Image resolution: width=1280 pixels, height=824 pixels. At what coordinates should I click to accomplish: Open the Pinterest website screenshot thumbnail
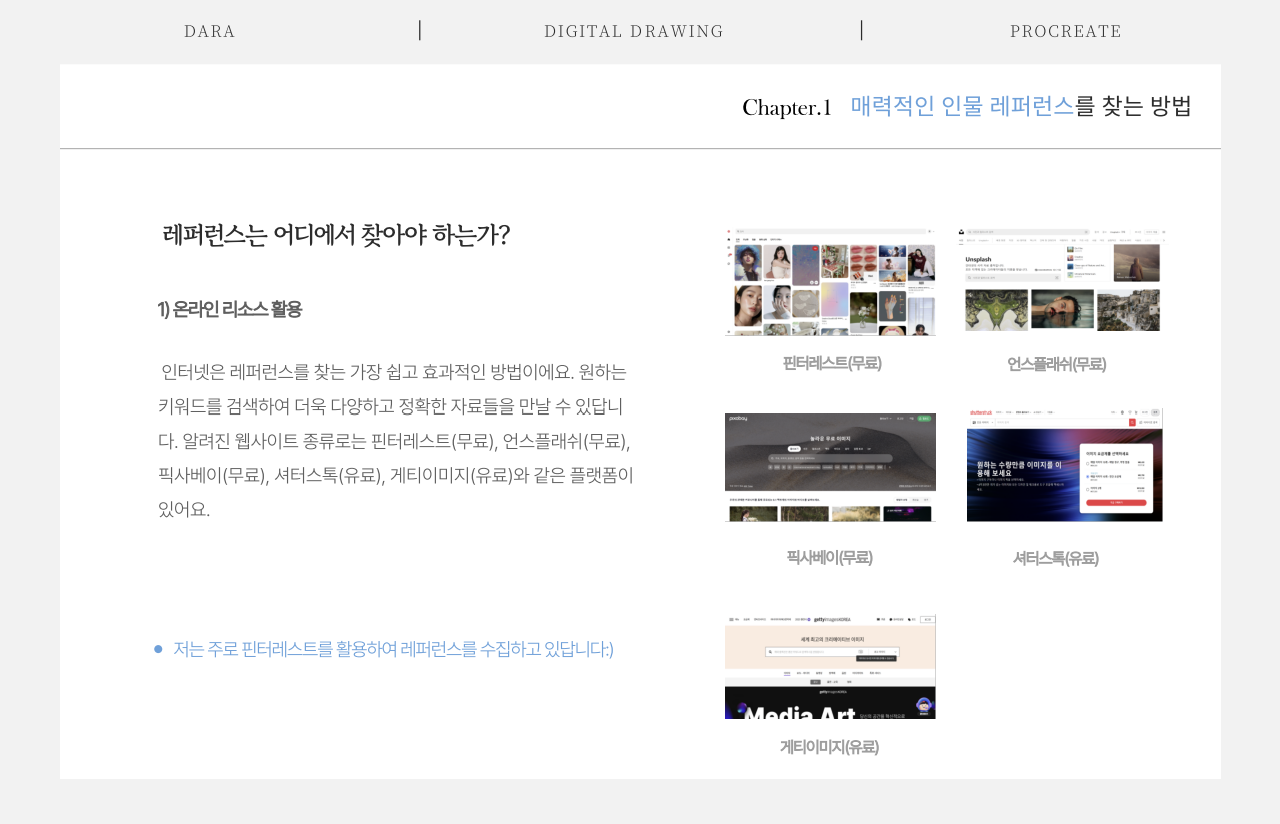click(830, 281)
